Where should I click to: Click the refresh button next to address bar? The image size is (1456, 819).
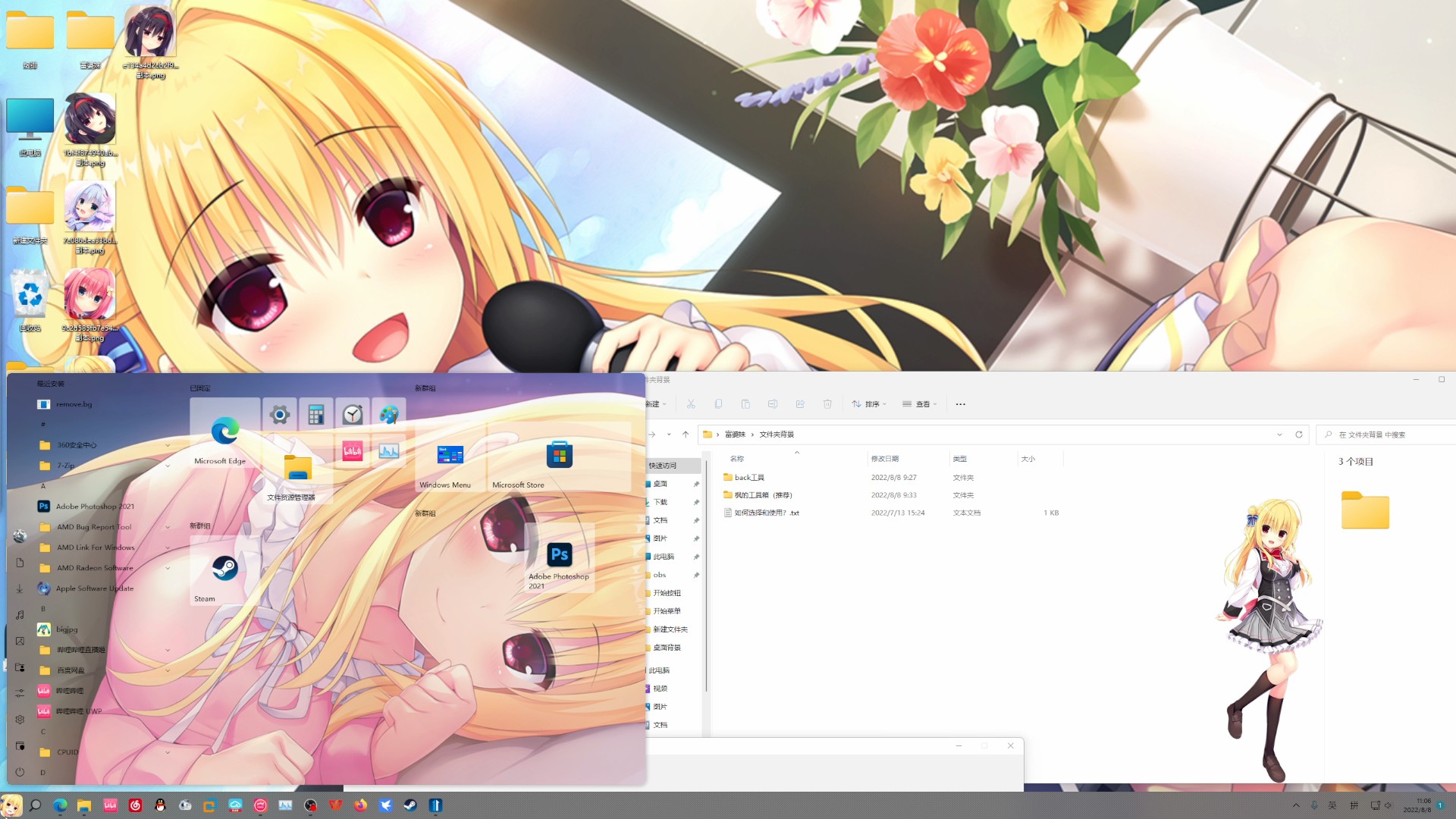pyautogui.click(x=1299, y=435)
